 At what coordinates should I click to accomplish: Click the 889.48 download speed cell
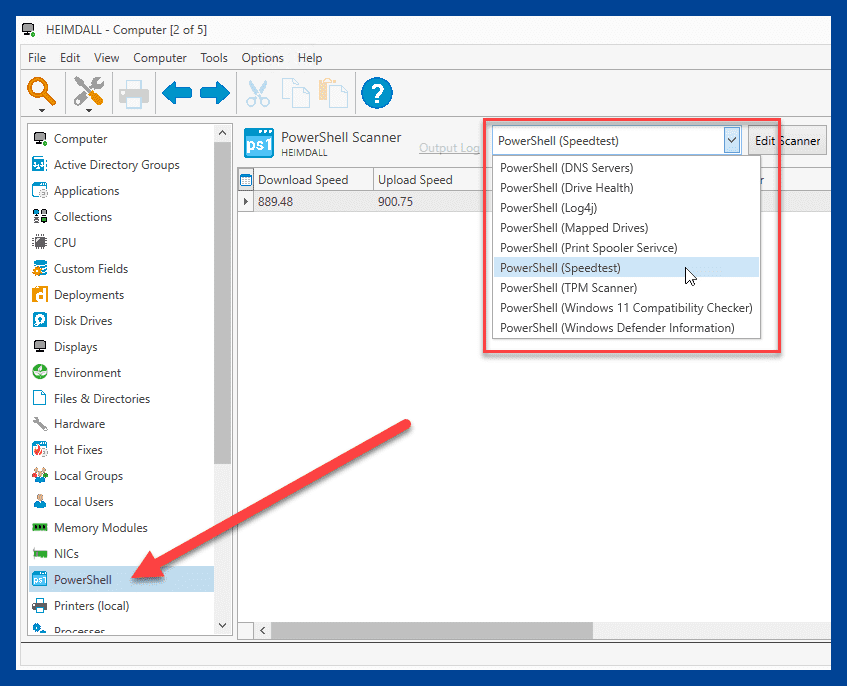point(313,201)
